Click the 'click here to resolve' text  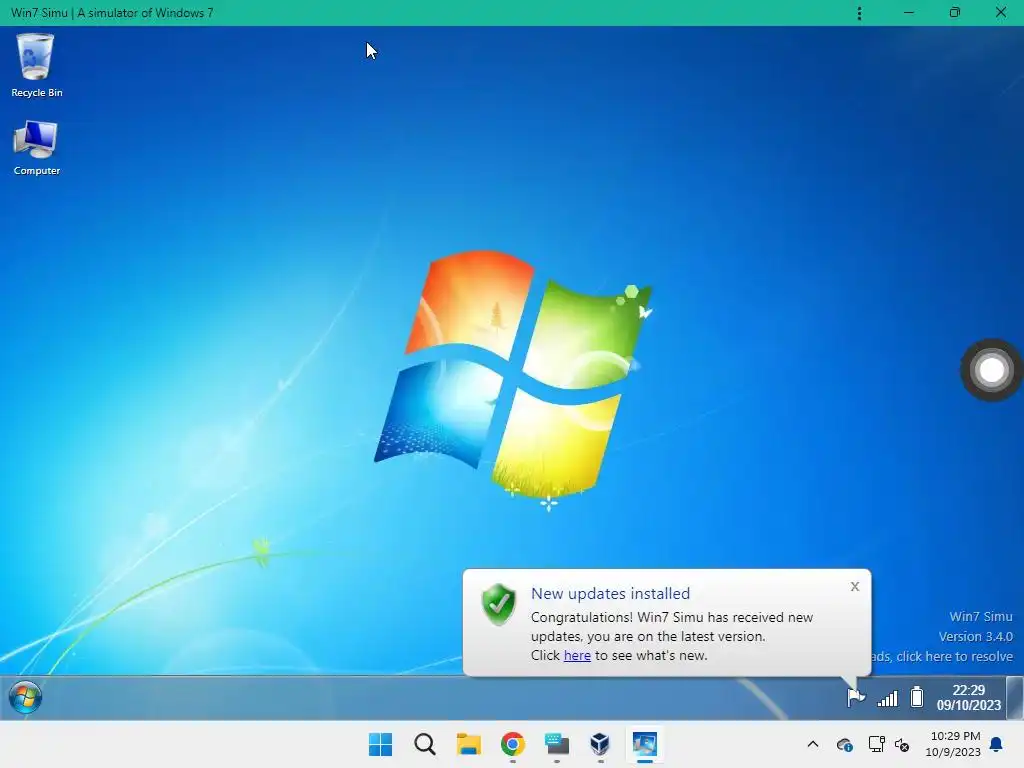954,656
